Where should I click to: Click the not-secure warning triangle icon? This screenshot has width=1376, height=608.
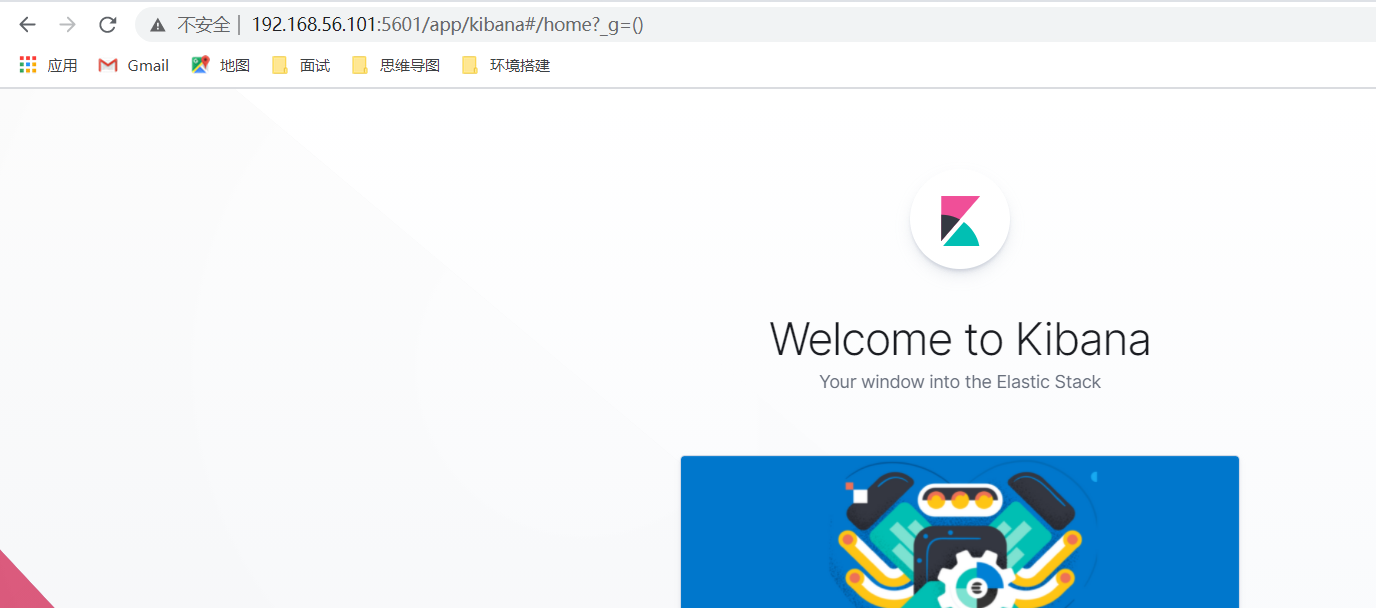coord(157,25)
